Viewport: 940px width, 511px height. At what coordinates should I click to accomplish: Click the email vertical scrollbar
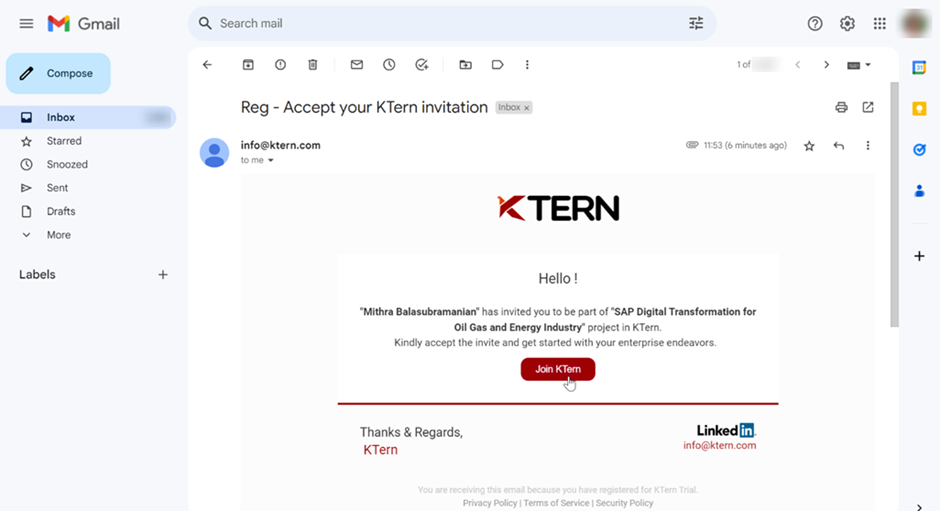point(894,204)
